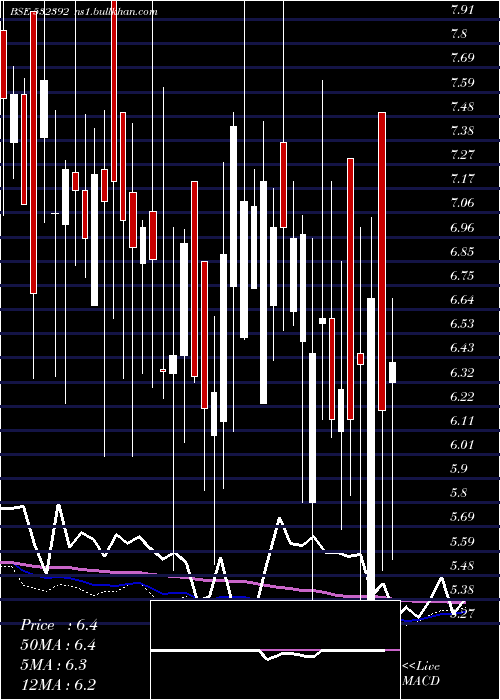Click the <<Live MACD label
Screen dimensions: 500x700
click(421, 674)
